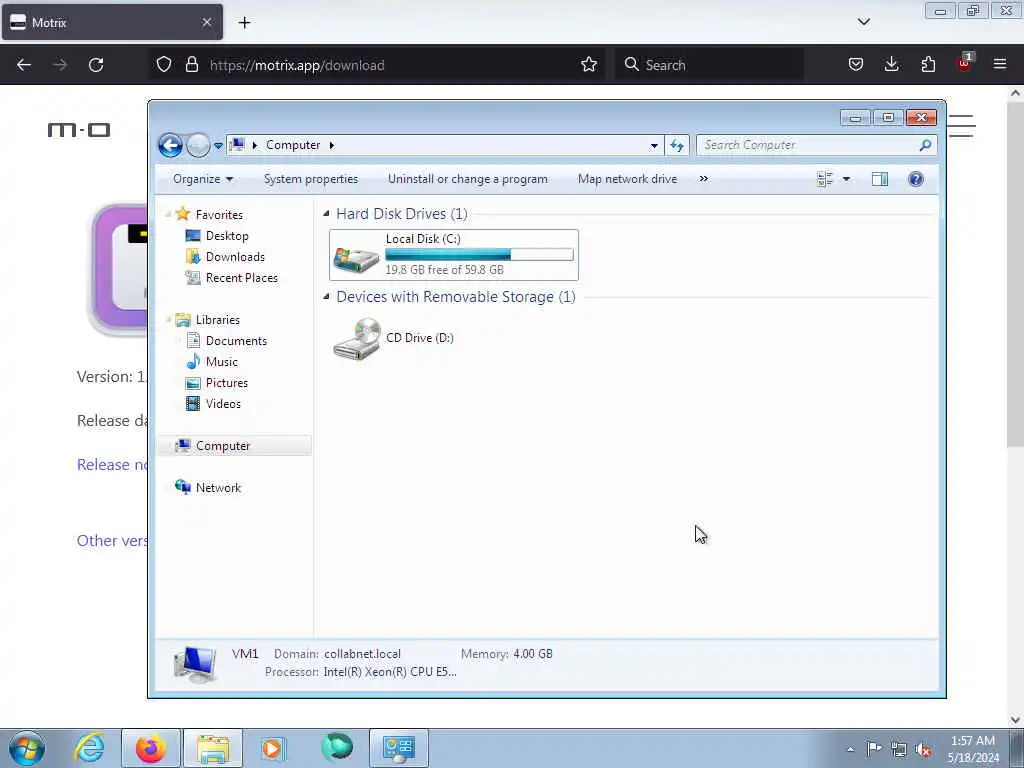Close the Motrix tab

[207, 23]
